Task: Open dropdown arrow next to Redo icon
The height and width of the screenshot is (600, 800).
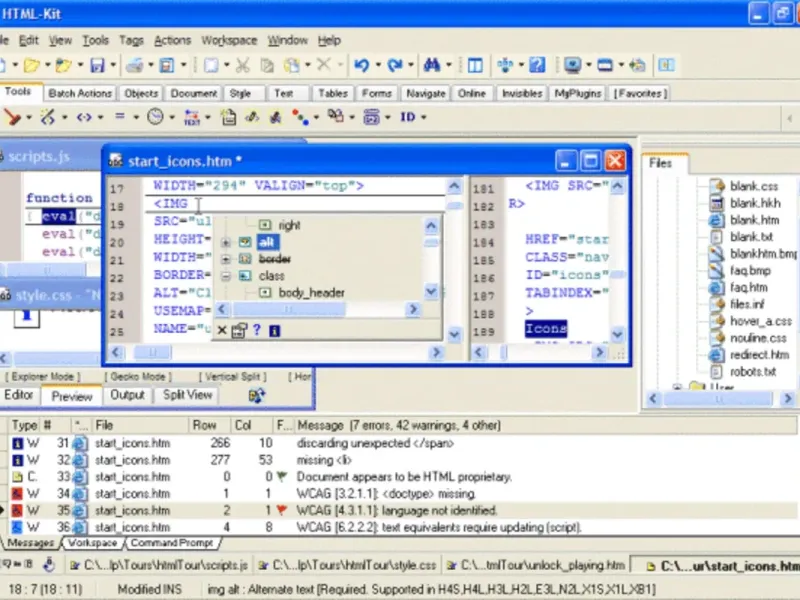Action: 410,65
